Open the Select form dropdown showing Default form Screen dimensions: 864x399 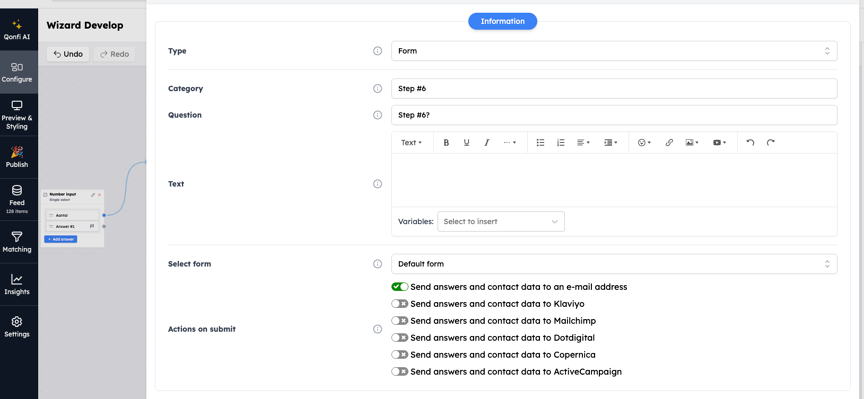tap(614, 264)
